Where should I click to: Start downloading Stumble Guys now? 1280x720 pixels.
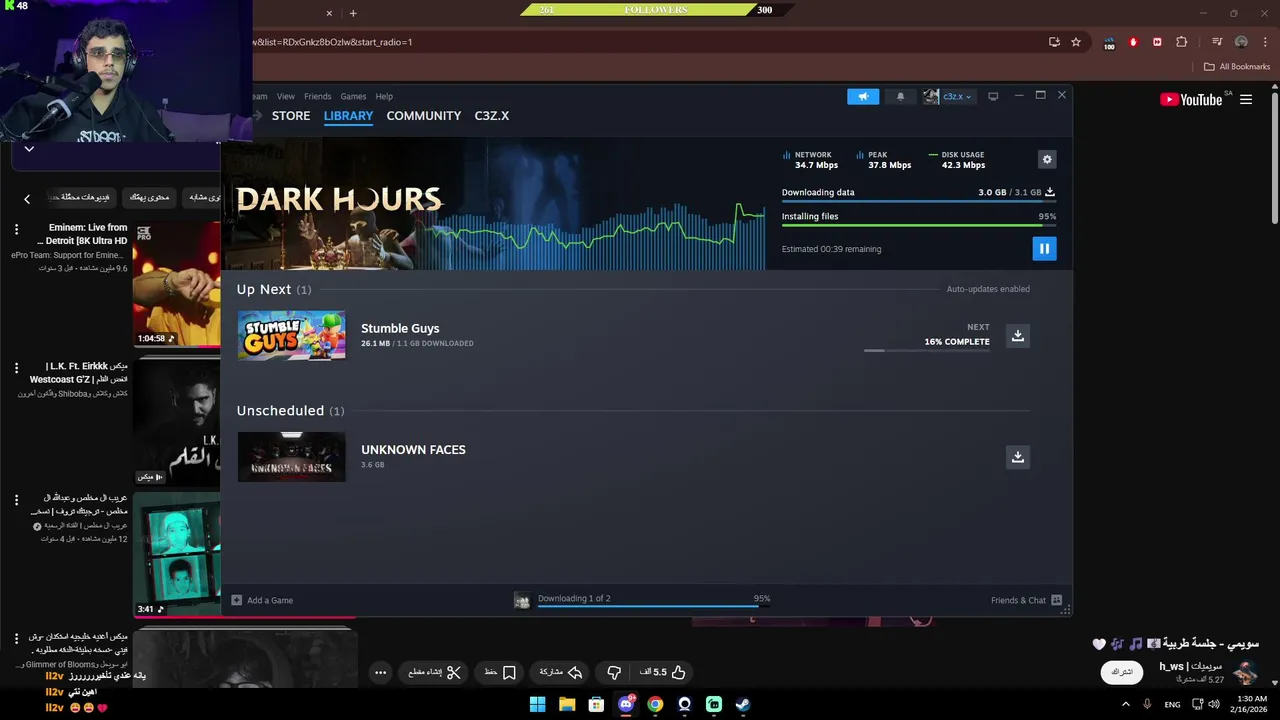(1017, 335)
